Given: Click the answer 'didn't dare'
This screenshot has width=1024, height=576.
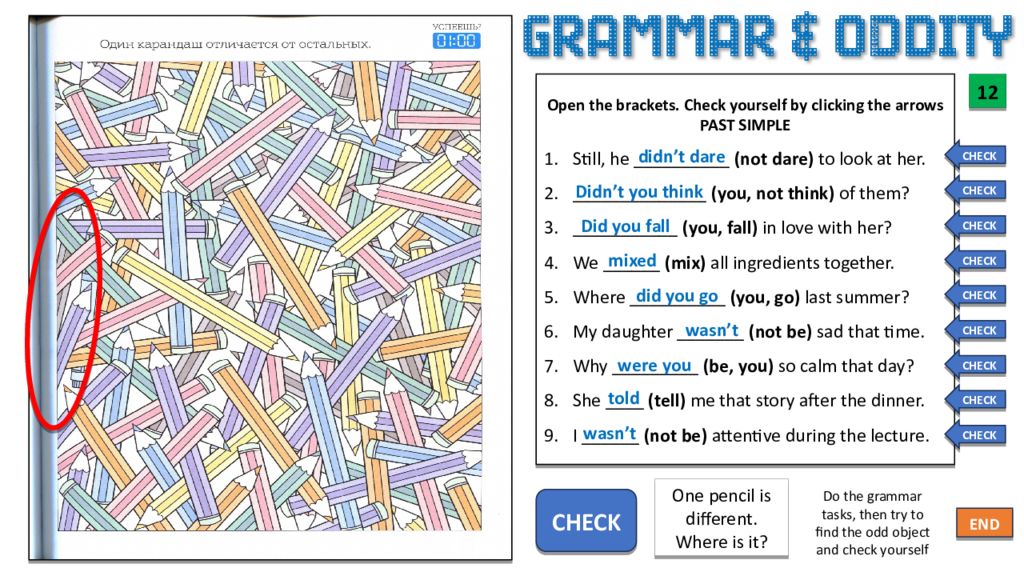Looking at the screenshot, I should point(681,157).
